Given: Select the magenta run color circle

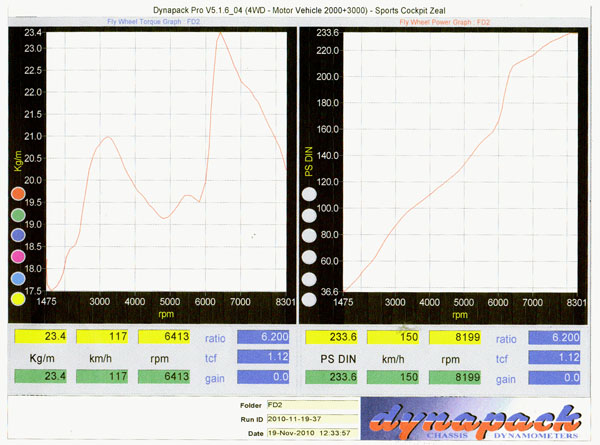Looking at the screenshot, I should point(18,256).
